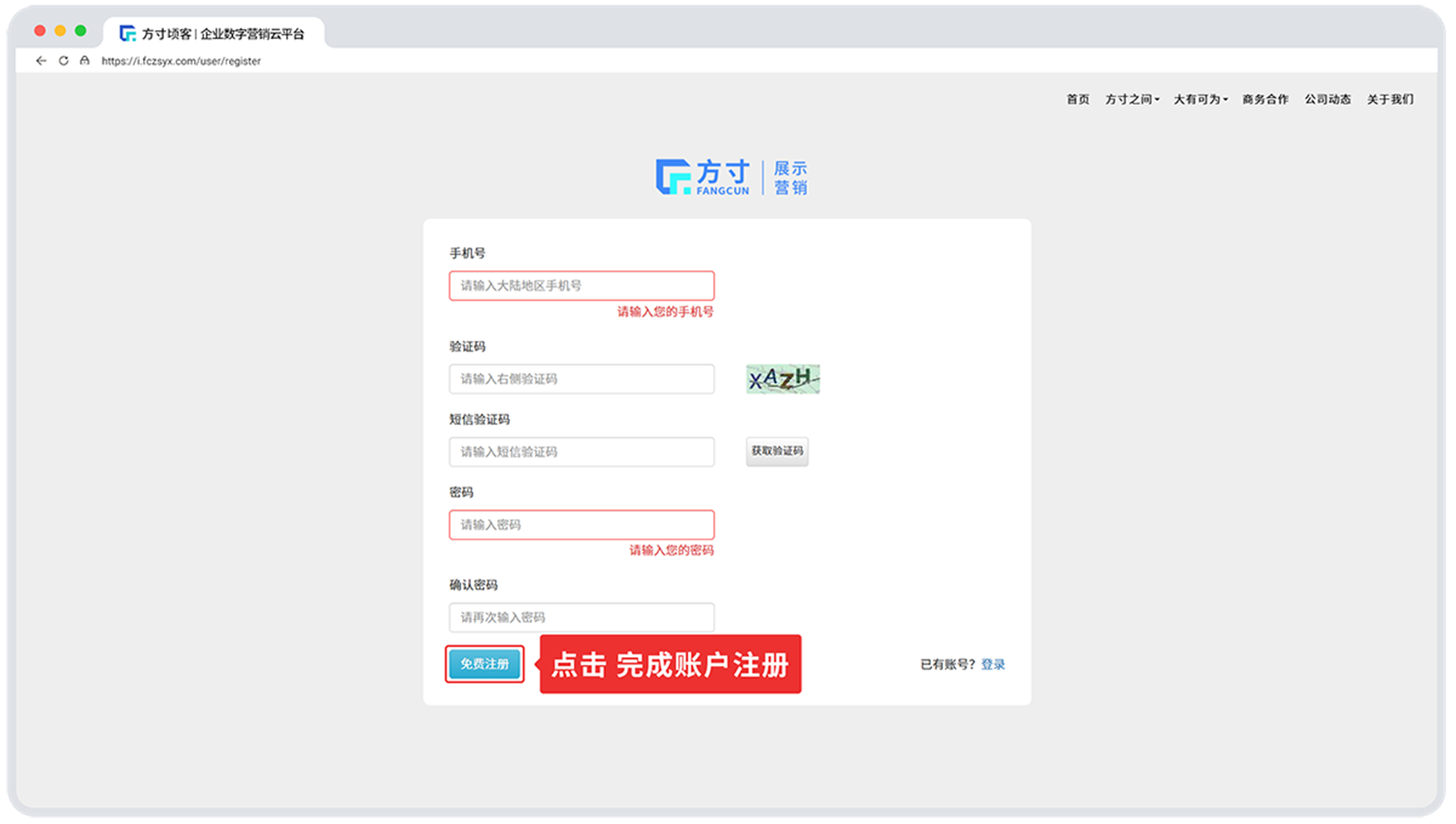Focus the 验证码 captcha input field
Screen dimensions: 1456x824
coord(581,379)
